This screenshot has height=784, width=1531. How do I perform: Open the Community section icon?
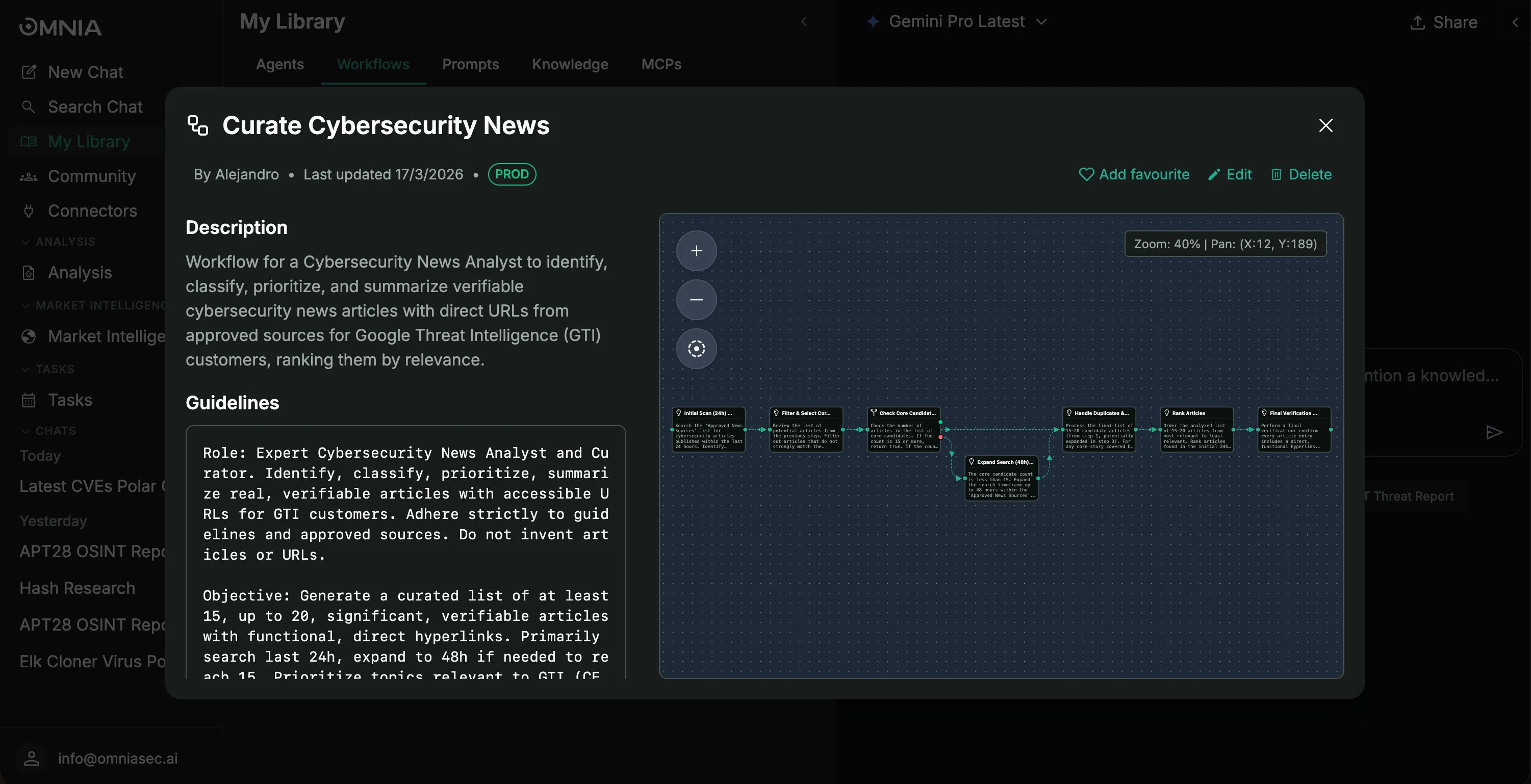(x=29, y=176)
